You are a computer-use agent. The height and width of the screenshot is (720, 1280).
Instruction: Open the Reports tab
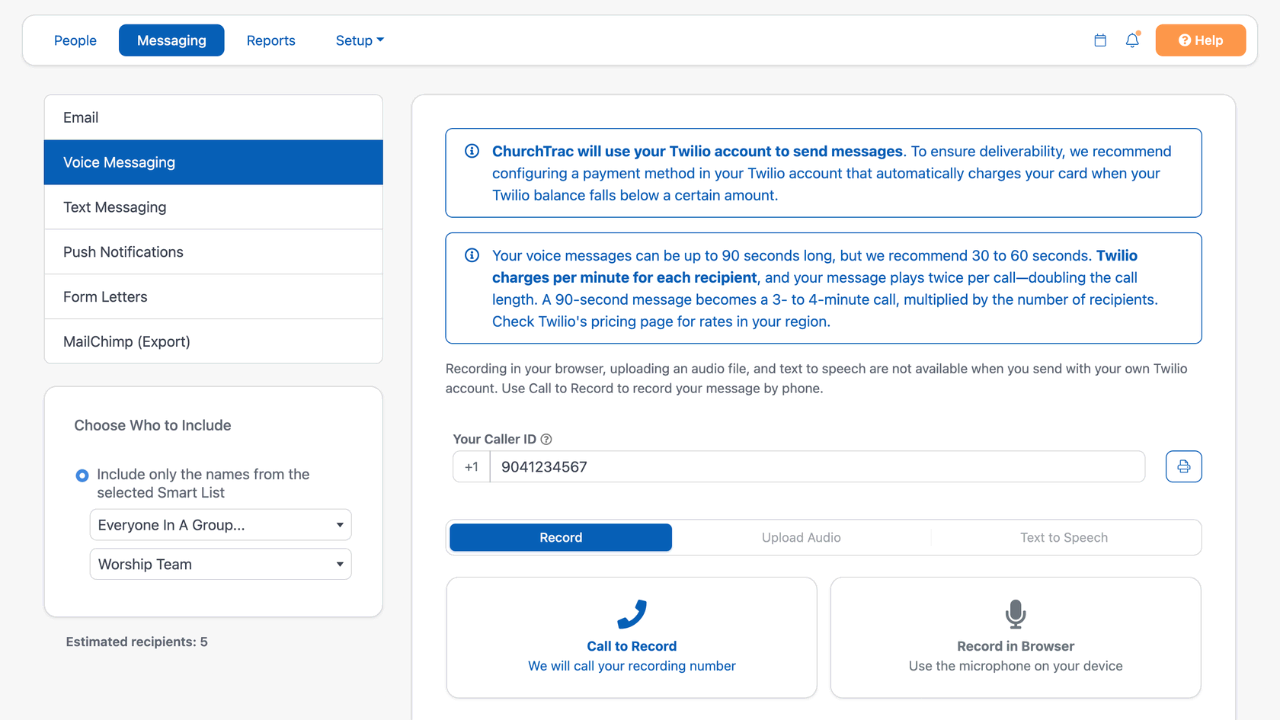pos(271,41)
